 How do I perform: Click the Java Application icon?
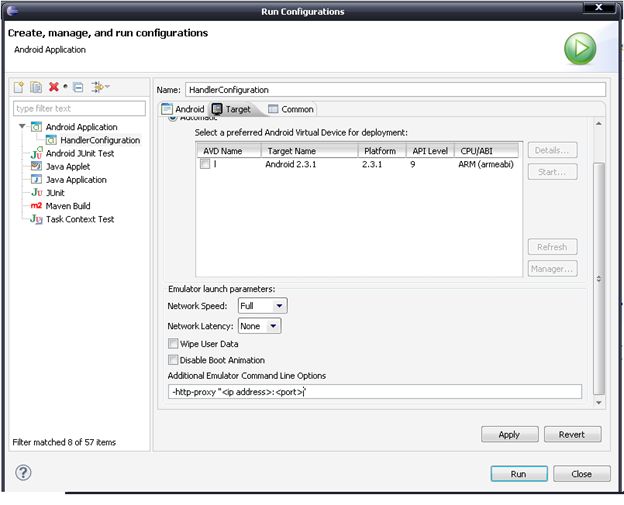[37, 179]
